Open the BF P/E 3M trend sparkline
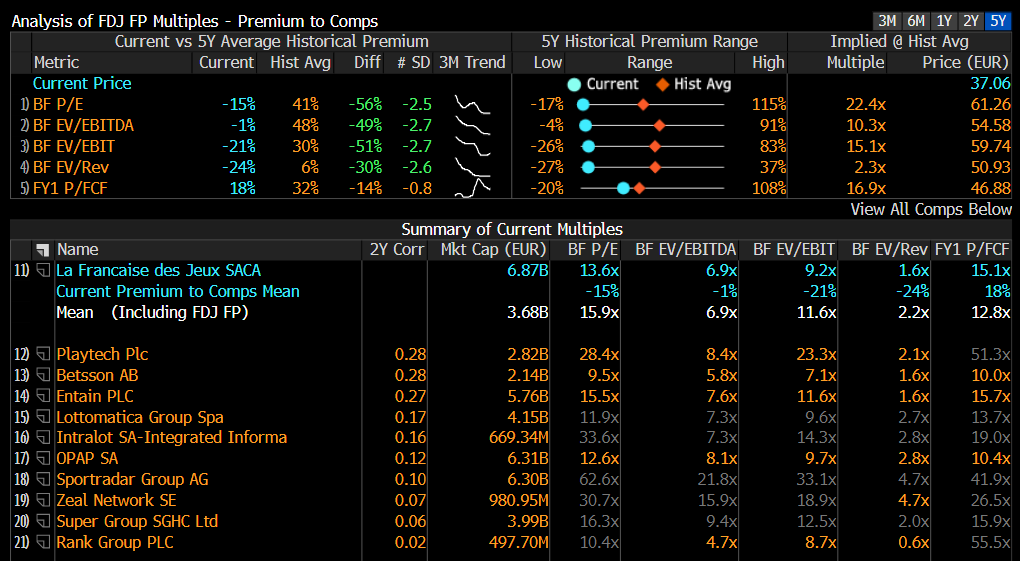1020x561 pixels. 472,104
